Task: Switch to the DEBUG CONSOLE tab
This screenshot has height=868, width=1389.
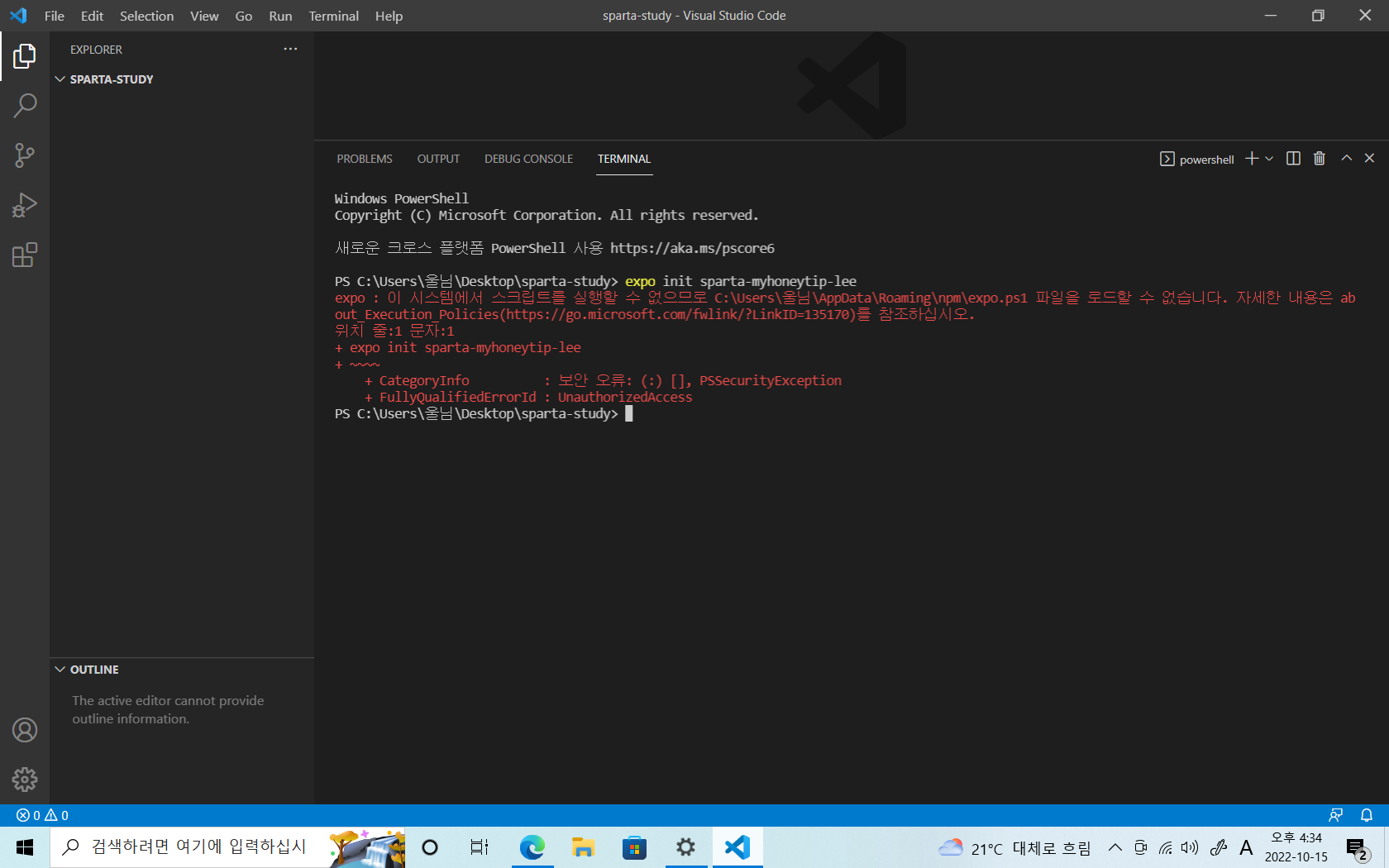Action: click(529, 159)
